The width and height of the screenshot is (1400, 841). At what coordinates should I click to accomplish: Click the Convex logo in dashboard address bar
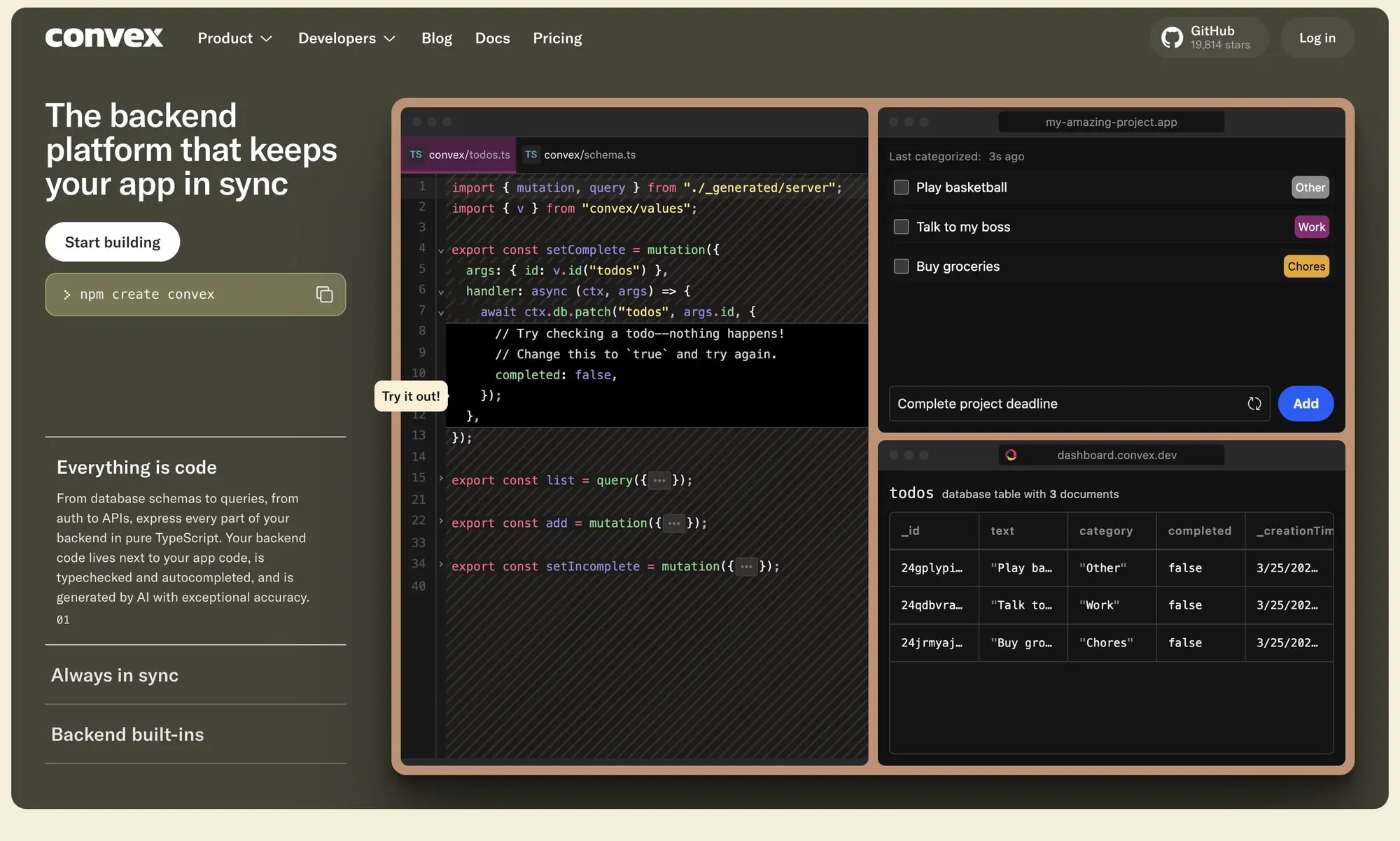click(x=1011, y=455)
